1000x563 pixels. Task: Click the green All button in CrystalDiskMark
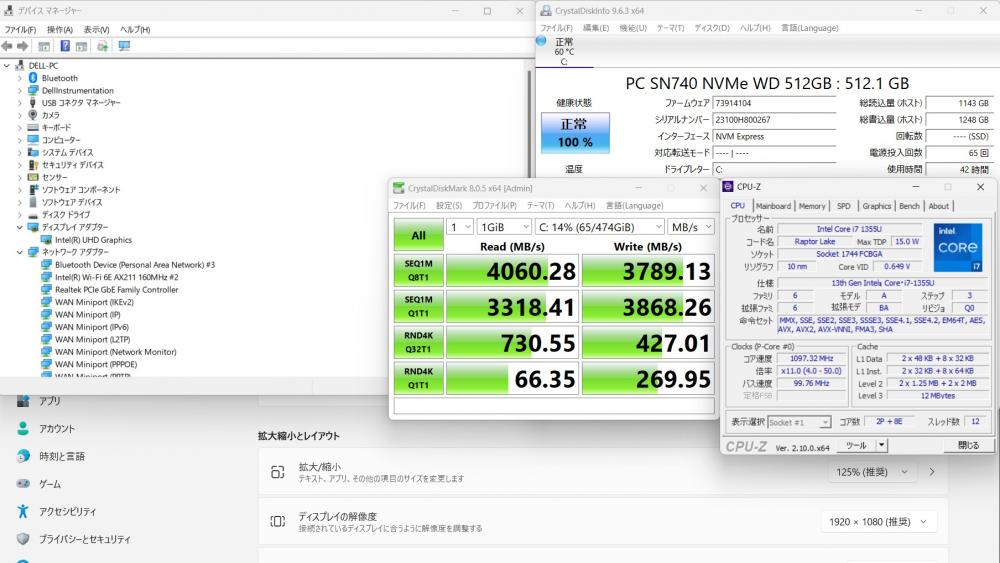pos(418,235)
